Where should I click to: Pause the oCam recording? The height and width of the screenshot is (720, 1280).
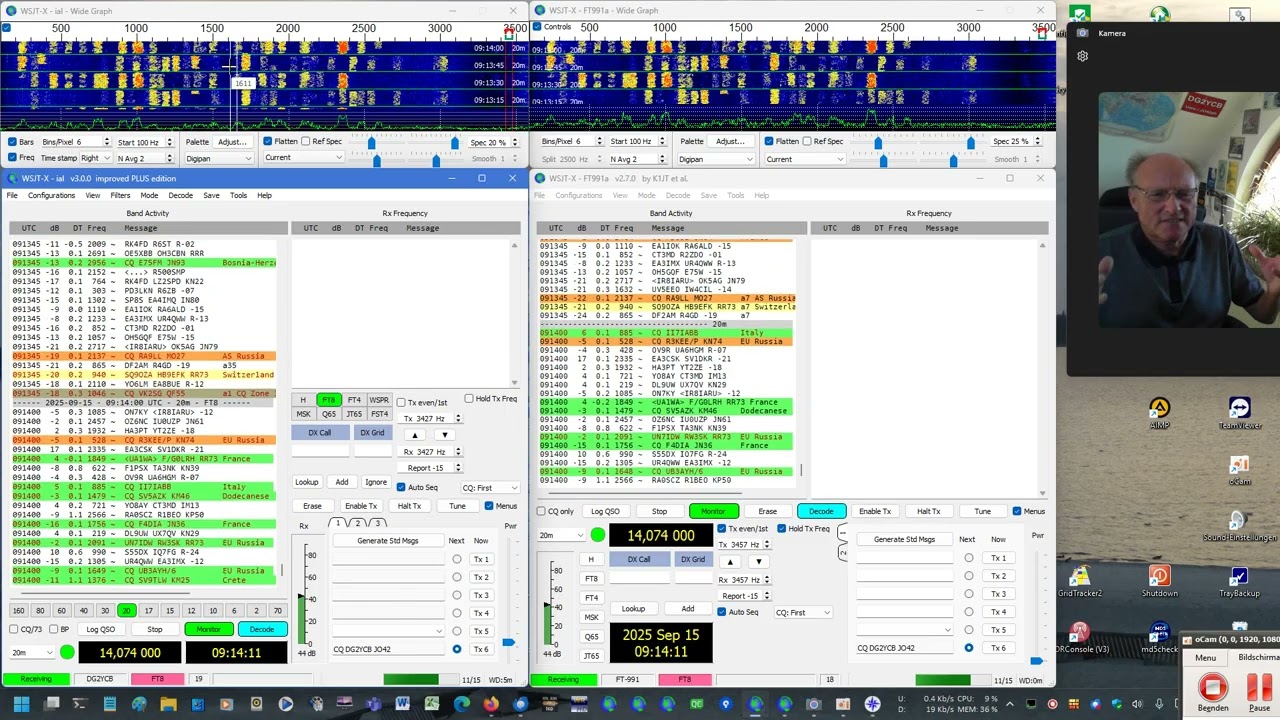tap(1259, 692)
